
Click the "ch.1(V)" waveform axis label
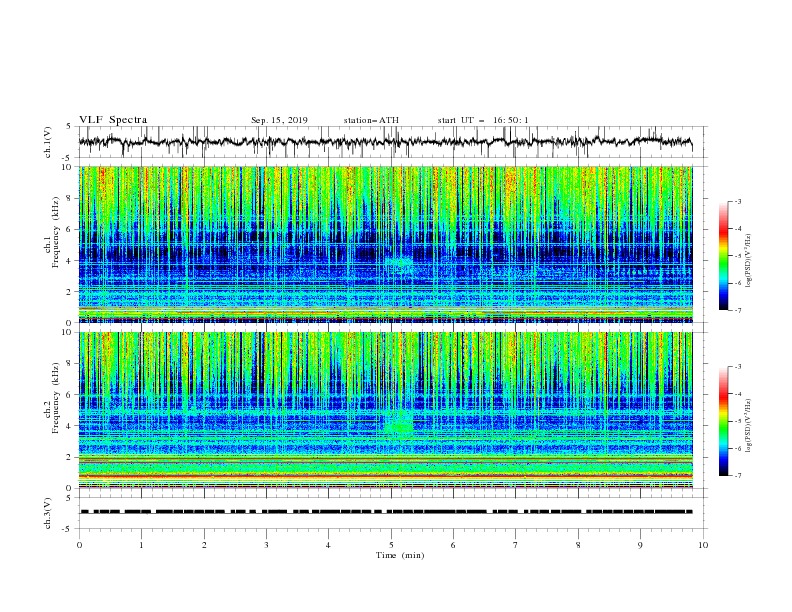pyautogui.click(x=48, y=142)
